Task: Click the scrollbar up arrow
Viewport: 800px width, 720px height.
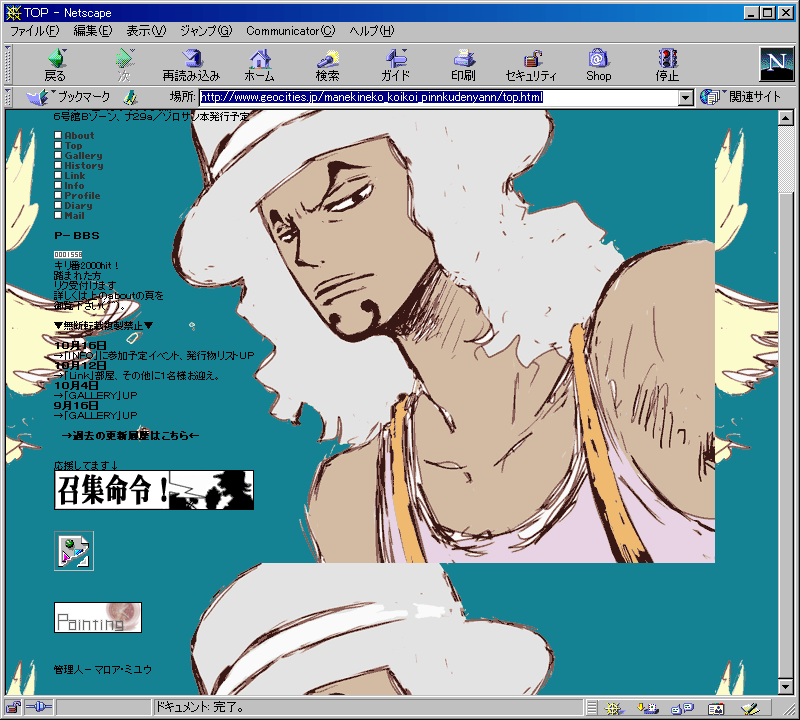Action: click(x=785, y=118)
